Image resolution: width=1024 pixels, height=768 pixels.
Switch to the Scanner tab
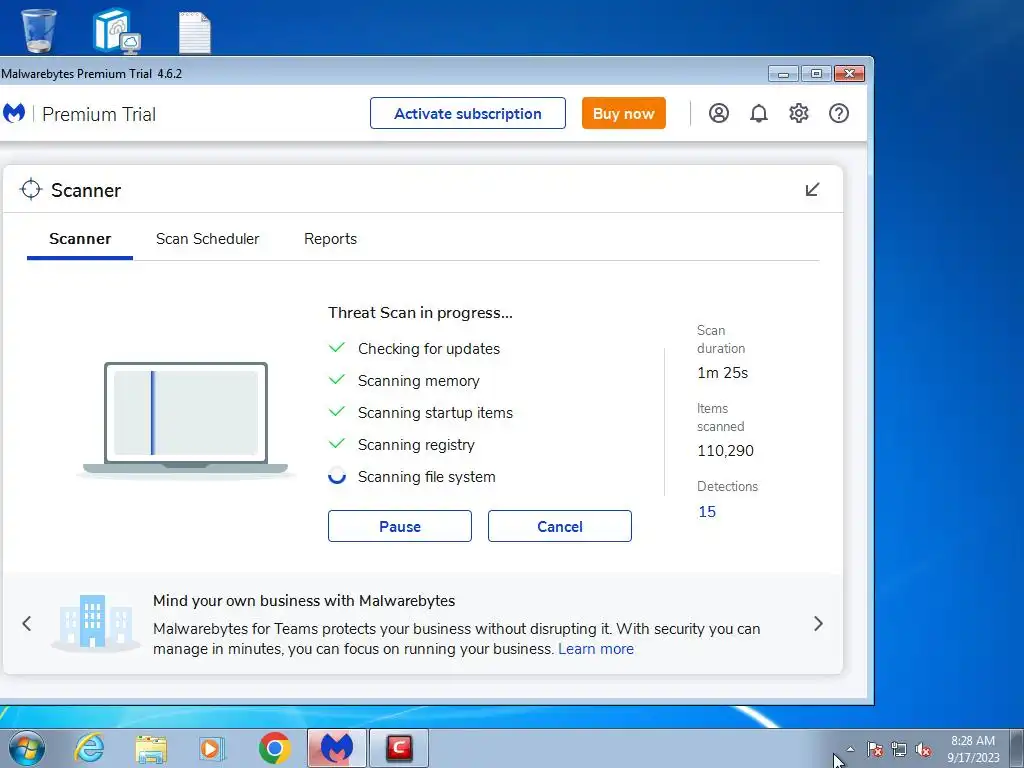click(80, 239)
